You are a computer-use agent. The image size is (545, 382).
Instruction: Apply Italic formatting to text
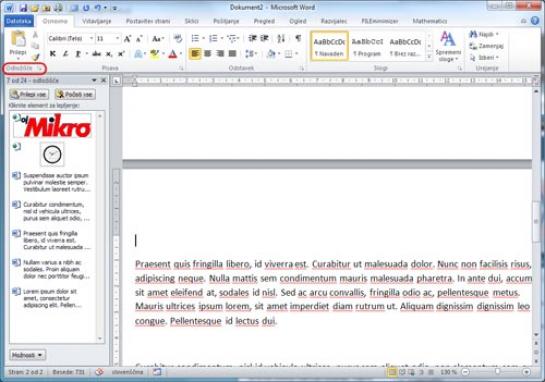(x=65, y=54)
